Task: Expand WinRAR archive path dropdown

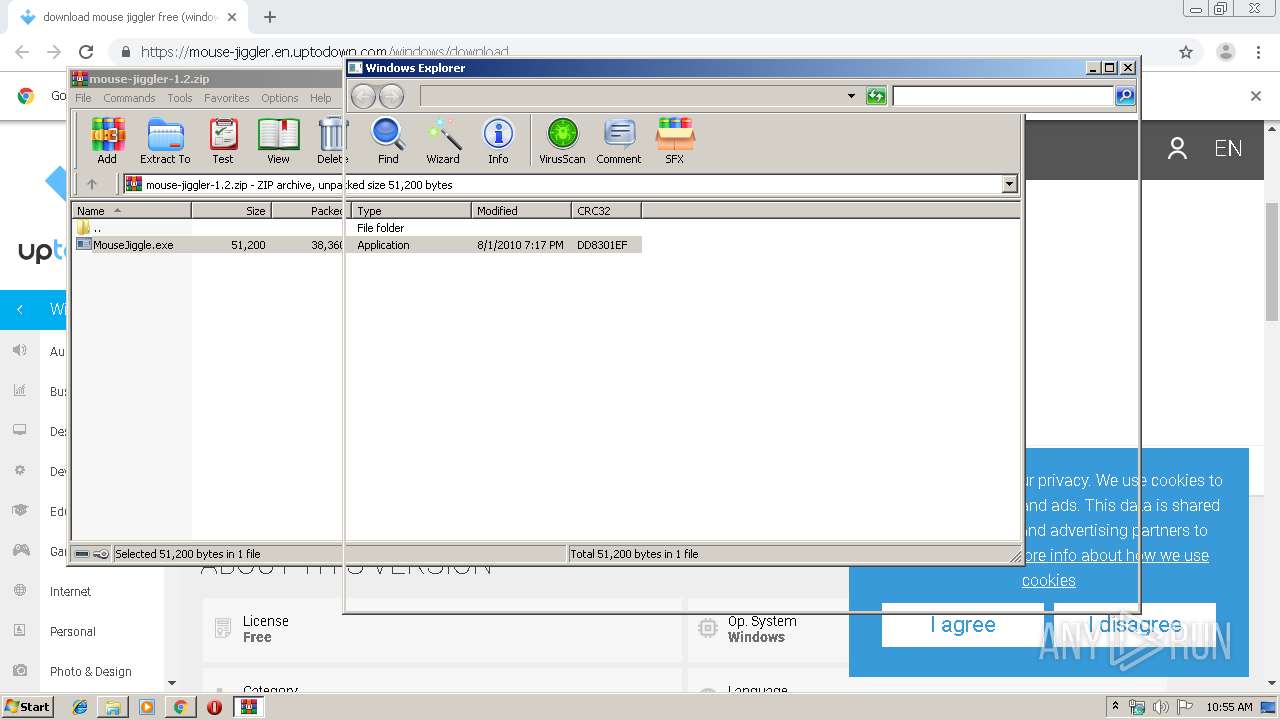Action: click(x=1009, y=184)
